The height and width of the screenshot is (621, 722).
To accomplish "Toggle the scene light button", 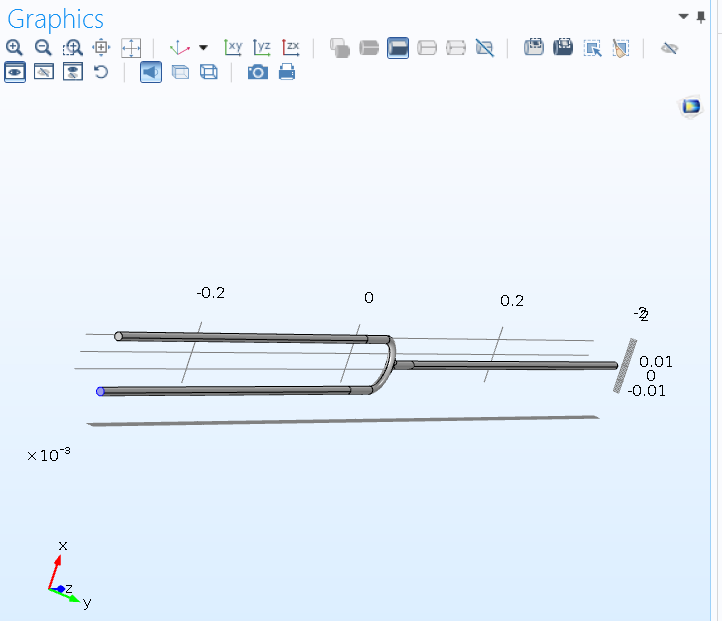I will point(151,72).
